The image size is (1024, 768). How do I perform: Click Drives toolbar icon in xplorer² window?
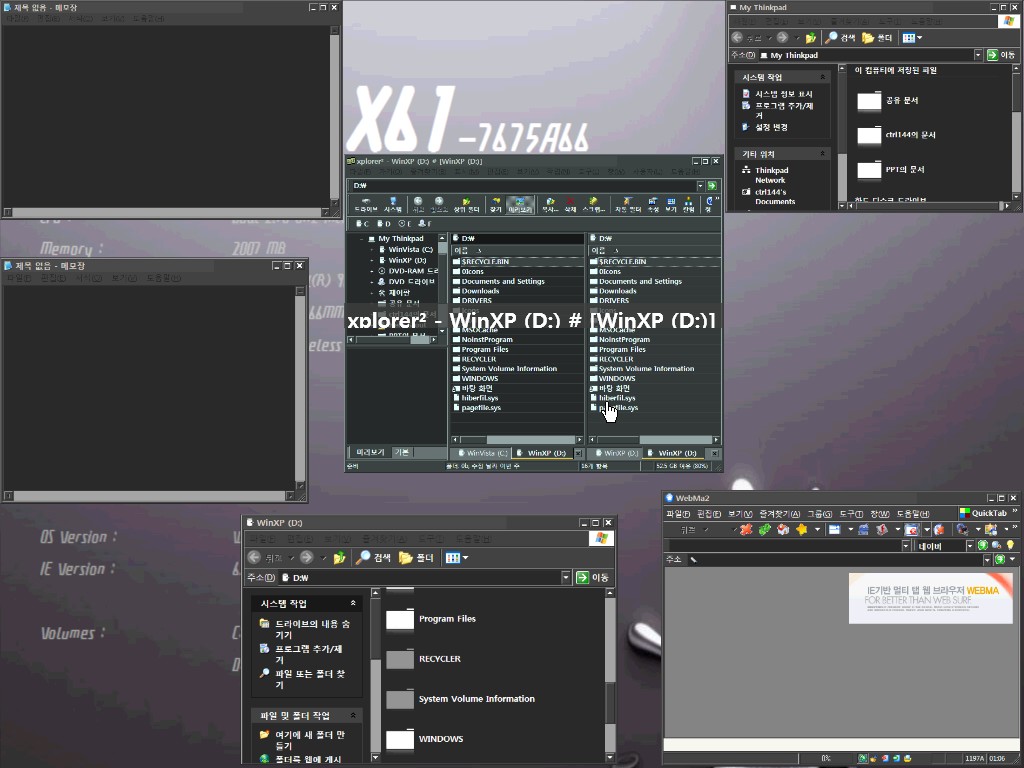[x=366, y=204]
